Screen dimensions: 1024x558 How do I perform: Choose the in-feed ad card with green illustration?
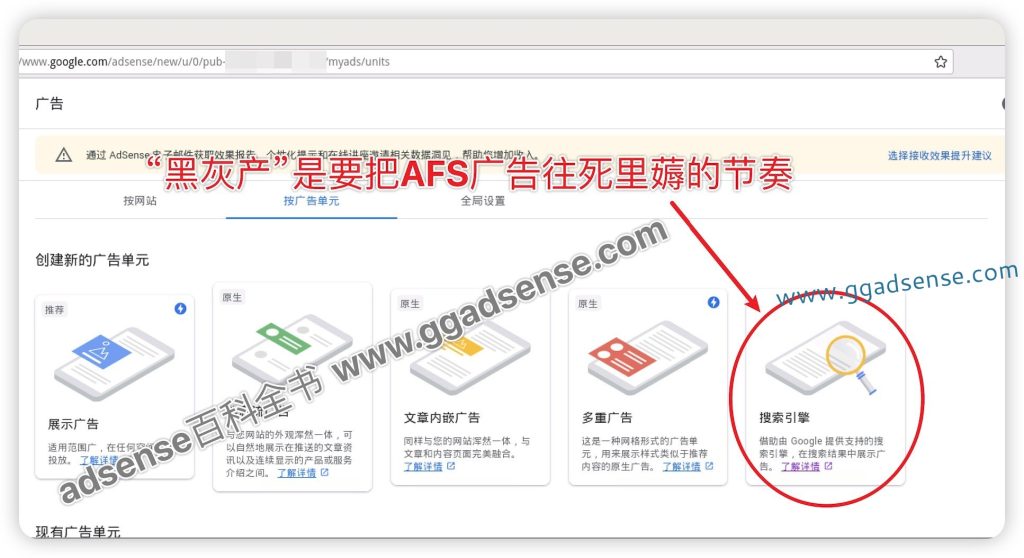(292, 350)
